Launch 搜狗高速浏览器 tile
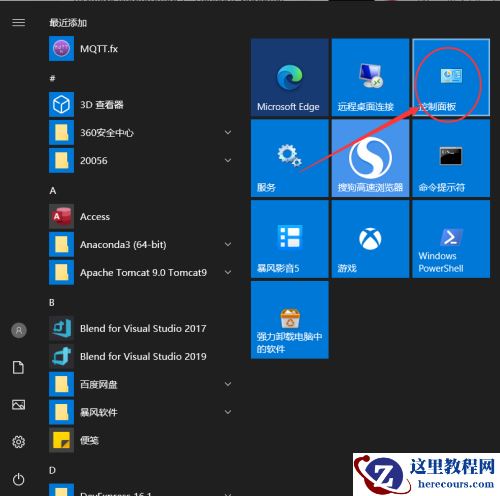This screenshot has width=500, height=496. (x=370, y=158)
